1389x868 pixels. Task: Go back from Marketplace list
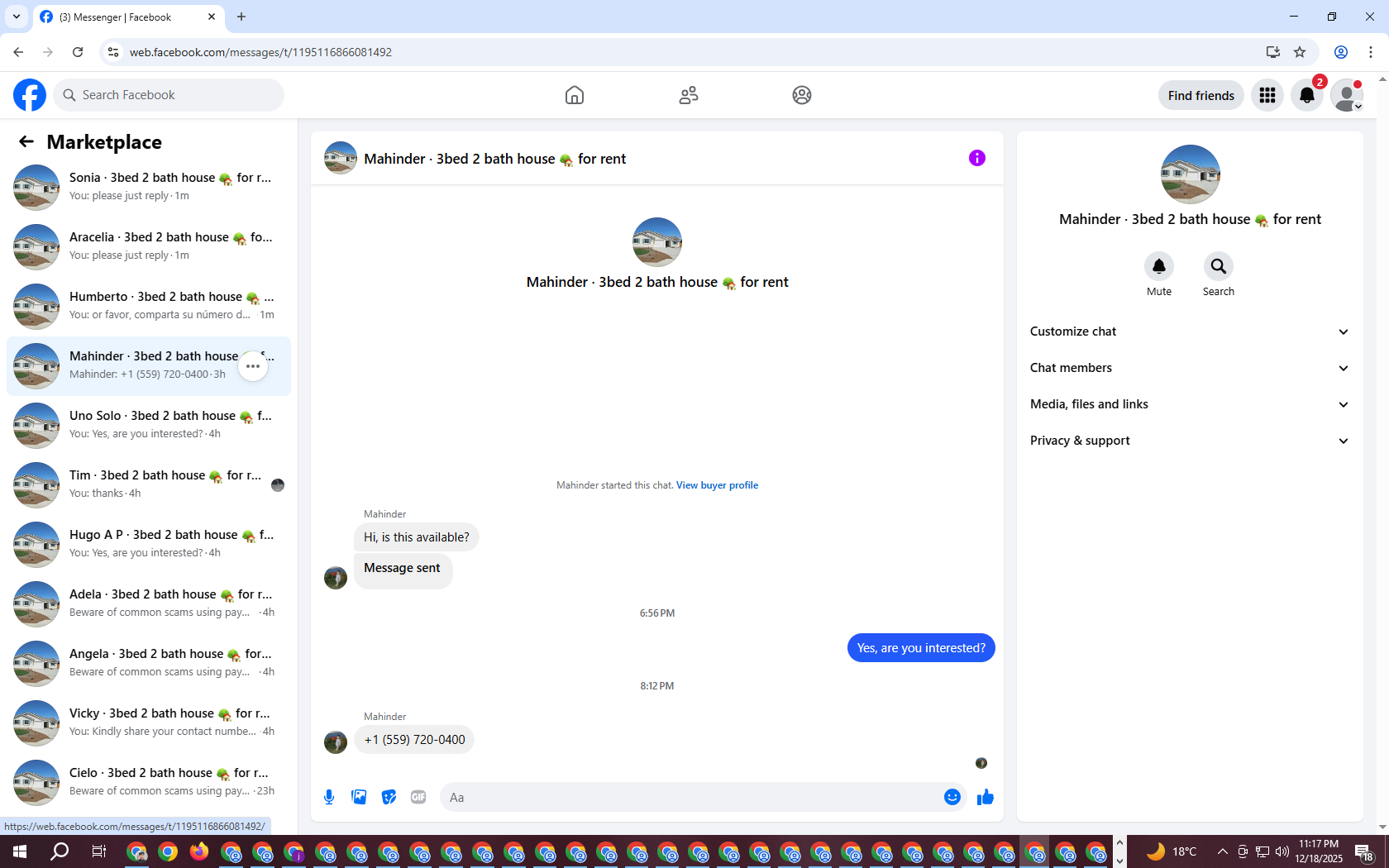pos(26,141)
